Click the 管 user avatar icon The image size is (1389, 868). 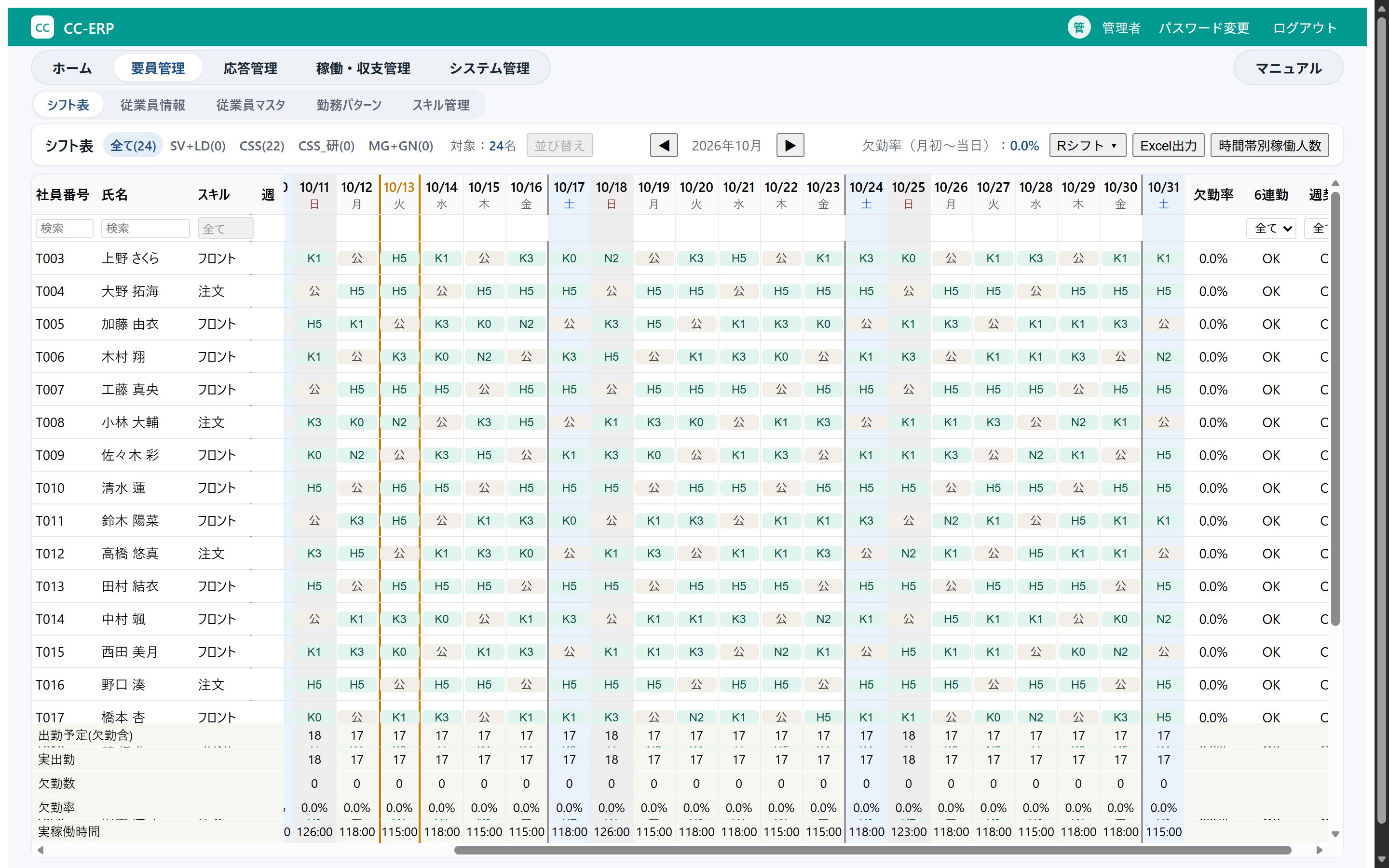click(x=1078, y=27)
